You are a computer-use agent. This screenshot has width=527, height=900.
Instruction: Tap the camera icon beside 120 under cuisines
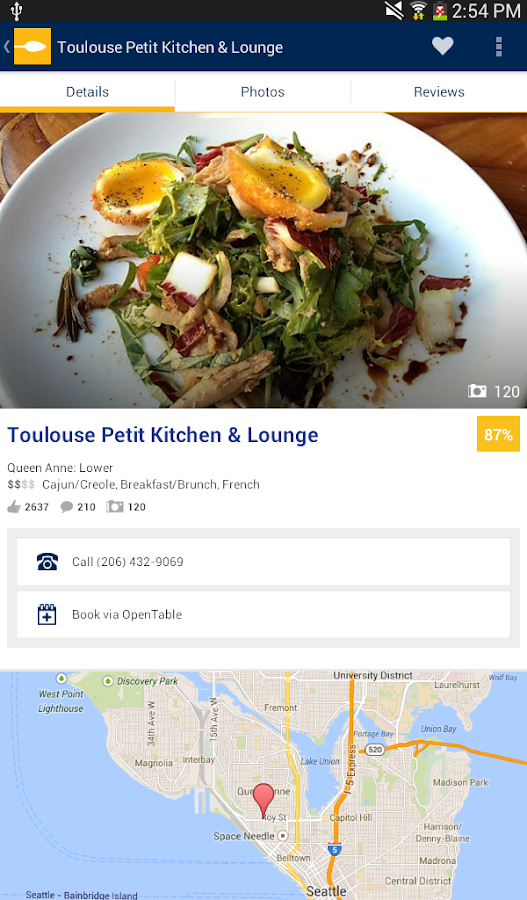(115, 506)
